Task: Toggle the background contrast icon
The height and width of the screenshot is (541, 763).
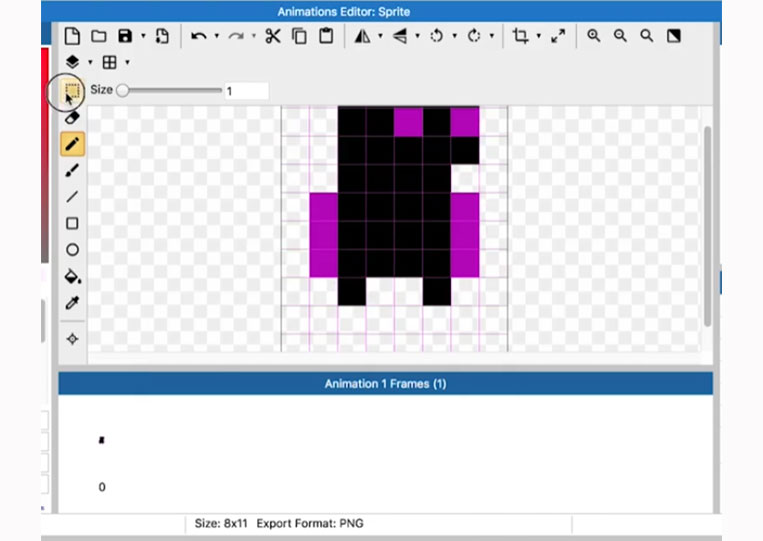Action: click(x=673, y=36)
